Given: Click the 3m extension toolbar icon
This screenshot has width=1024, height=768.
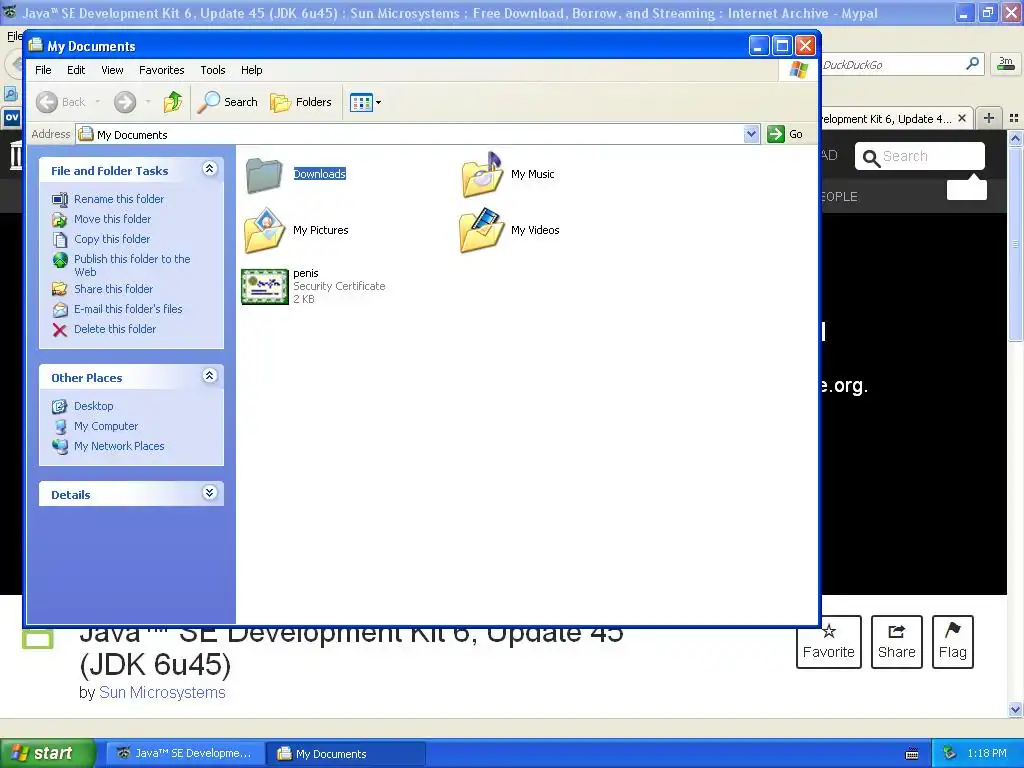Looking at the screenshot, I should 1006,64.
